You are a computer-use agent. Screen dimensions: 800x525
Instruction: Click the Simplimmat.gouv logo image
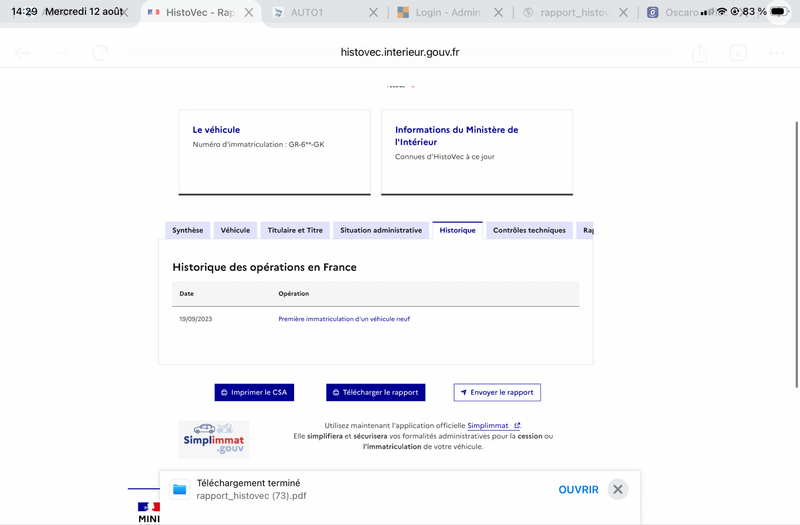[x=214, y=439]
